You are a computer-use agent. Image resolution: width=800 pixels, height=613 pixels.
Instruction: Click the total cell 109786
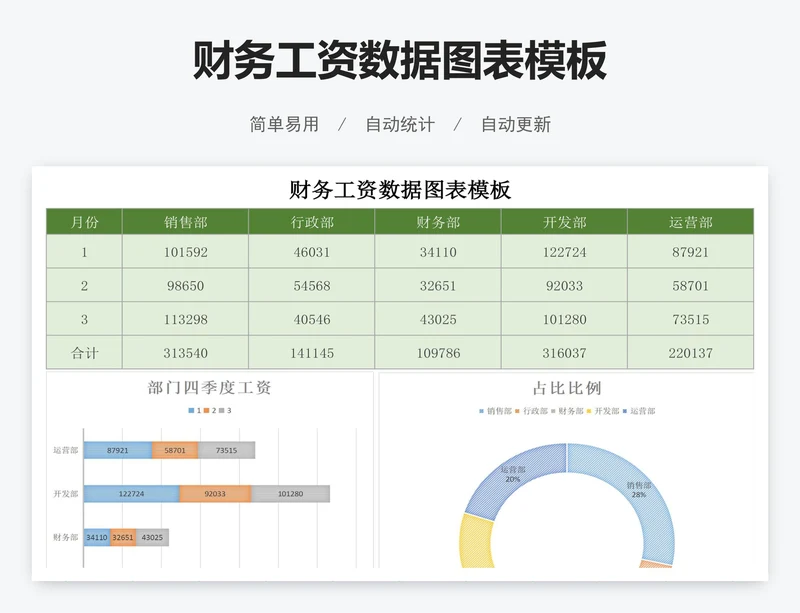[438, 353]
